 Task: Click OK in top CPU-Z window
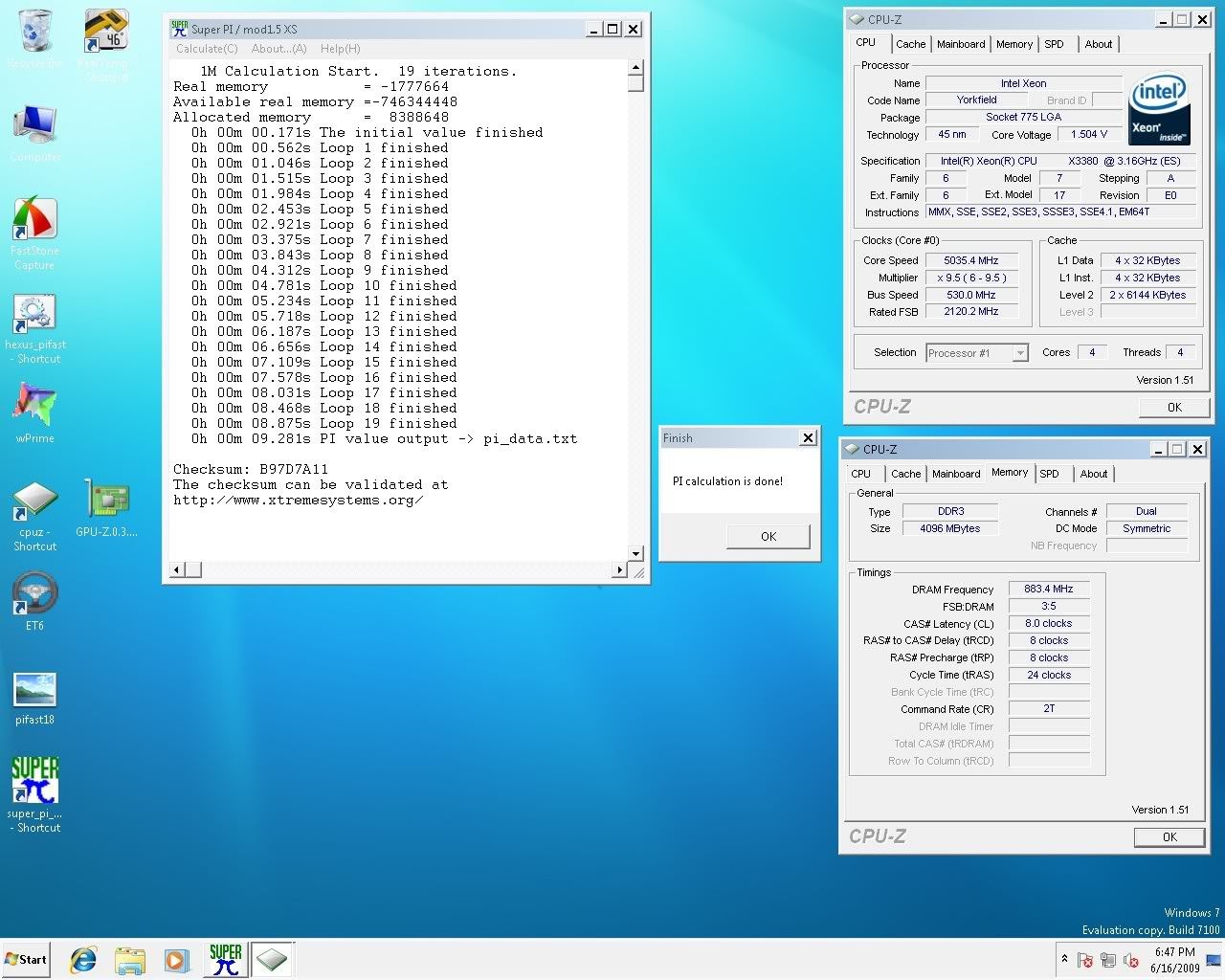point(1174,407)
